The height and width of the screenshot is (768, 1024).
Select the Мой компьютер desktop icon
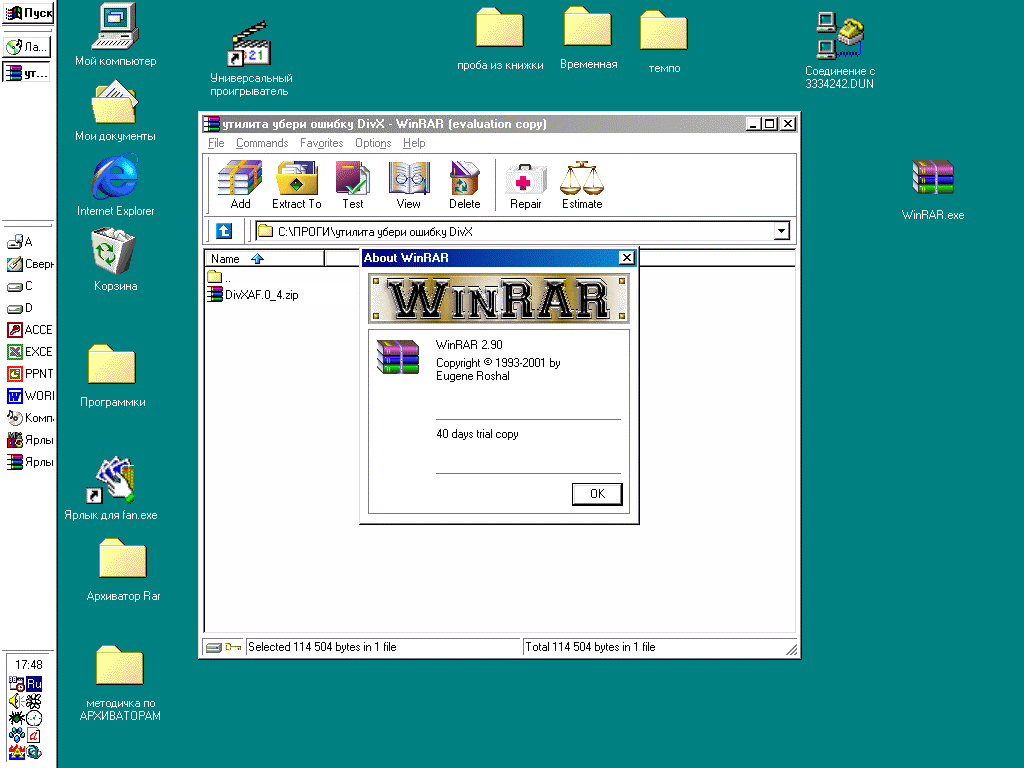click(116, 35)
